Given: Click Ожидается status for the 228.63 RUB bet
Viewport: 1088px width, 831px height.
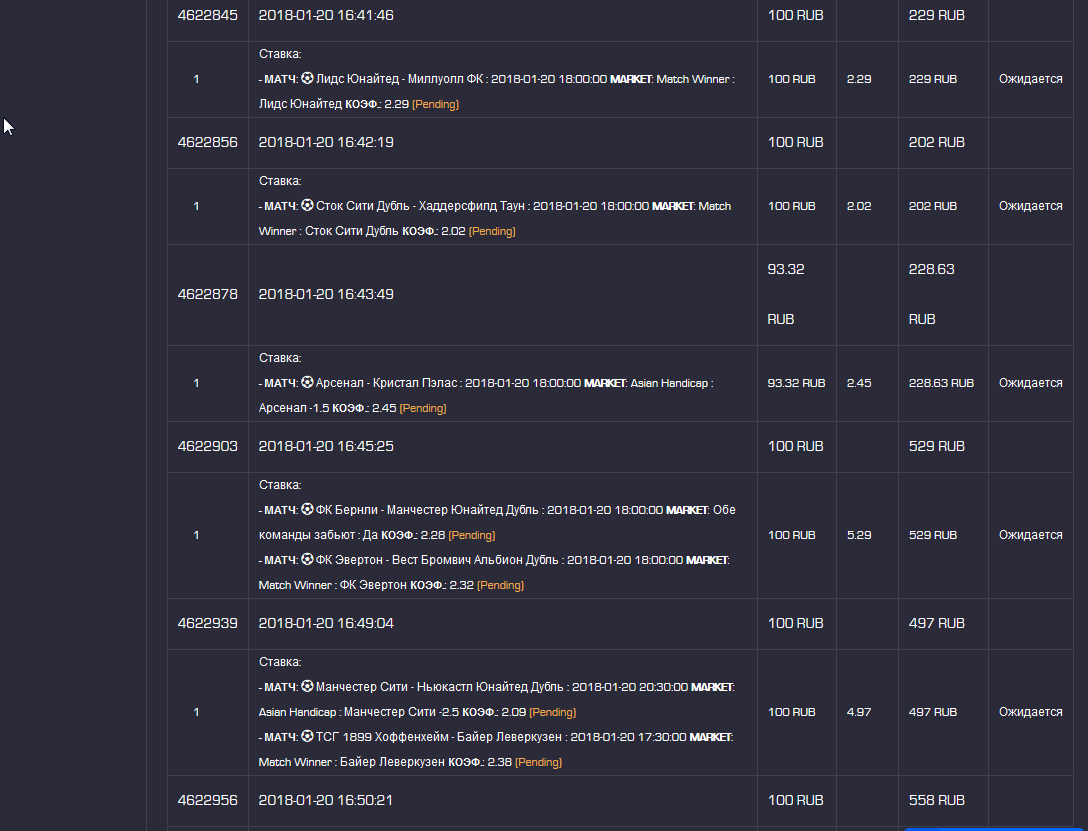Looking at the screenshot, I should pos(1030,383).
